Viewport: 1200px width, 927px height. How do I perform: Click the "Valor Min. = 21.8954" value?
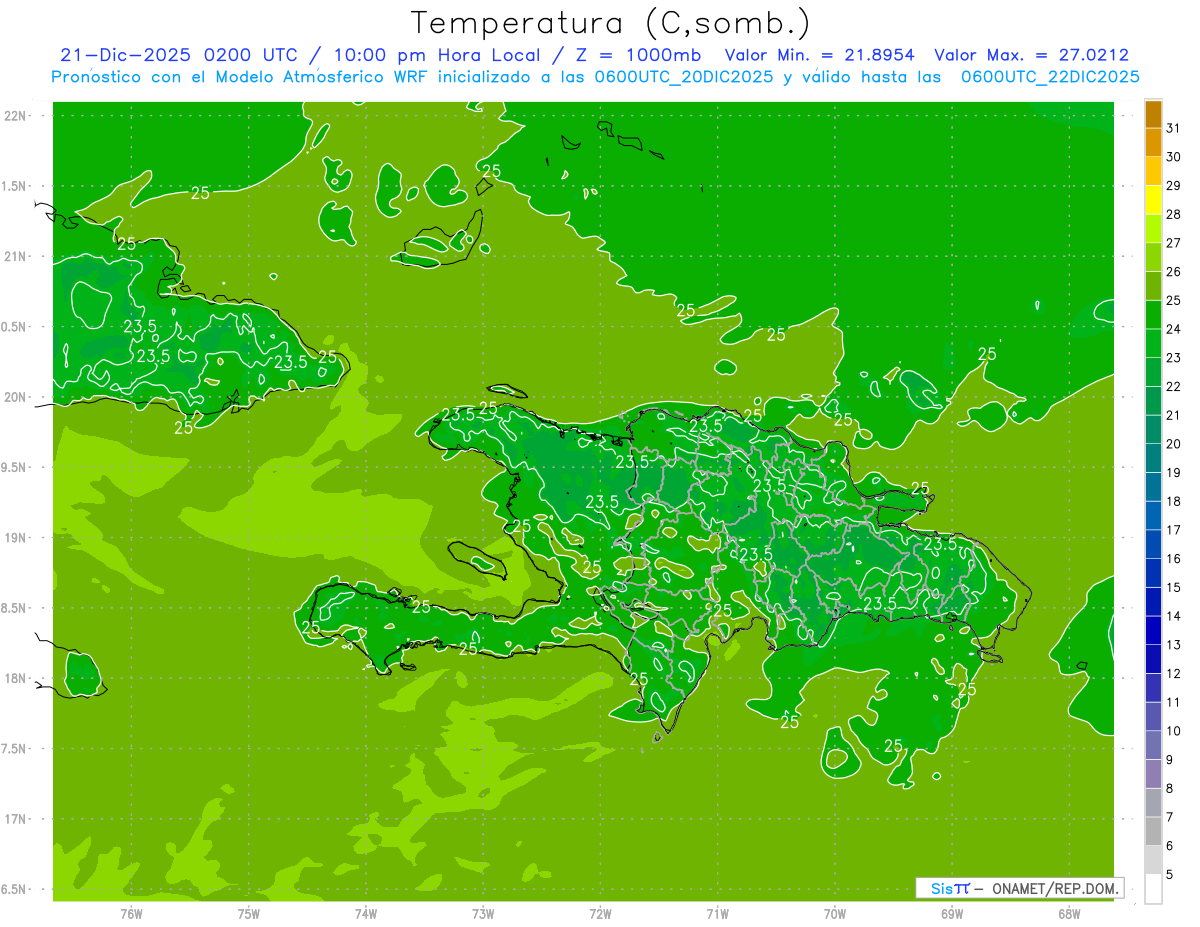819,55
